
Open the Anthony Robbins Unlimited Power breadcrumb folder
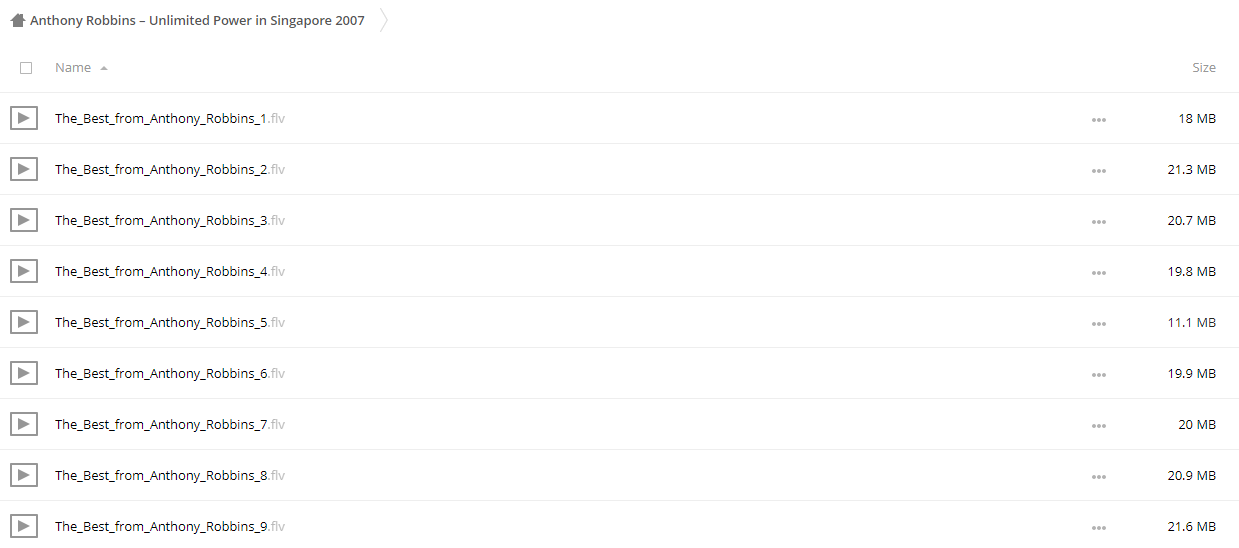(197, 20)
